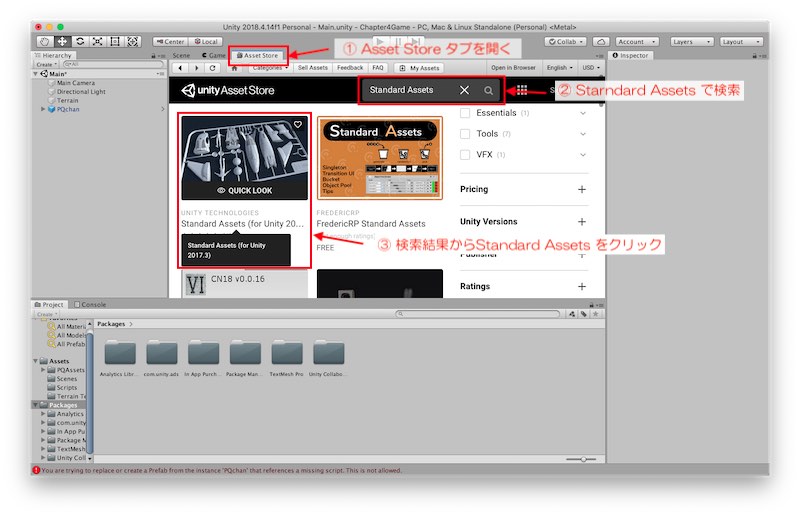Open FredericRP Standard Assets thumbnail
The height and width of the screenshot is (516, 800).
(380, 158)
